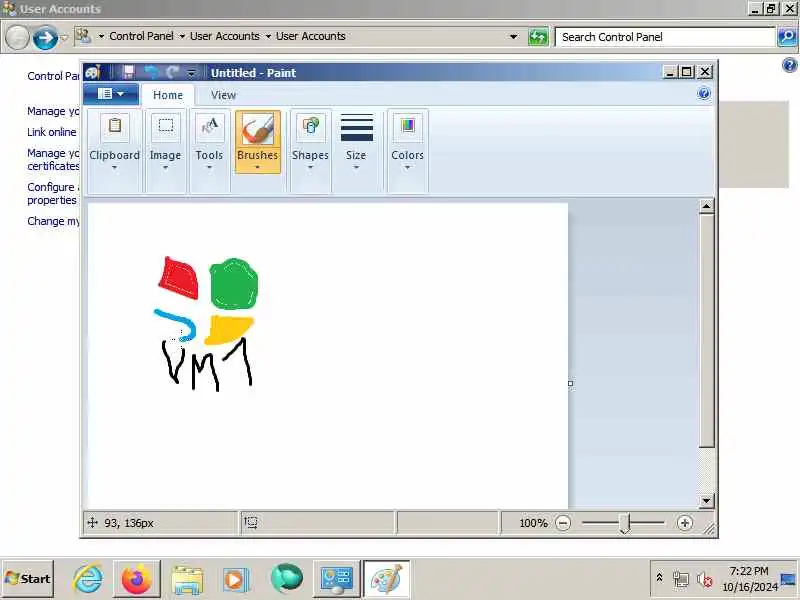Click the green Refresh button in address bar
This screenshot has width=800, height=600.
tap(538, 37)
